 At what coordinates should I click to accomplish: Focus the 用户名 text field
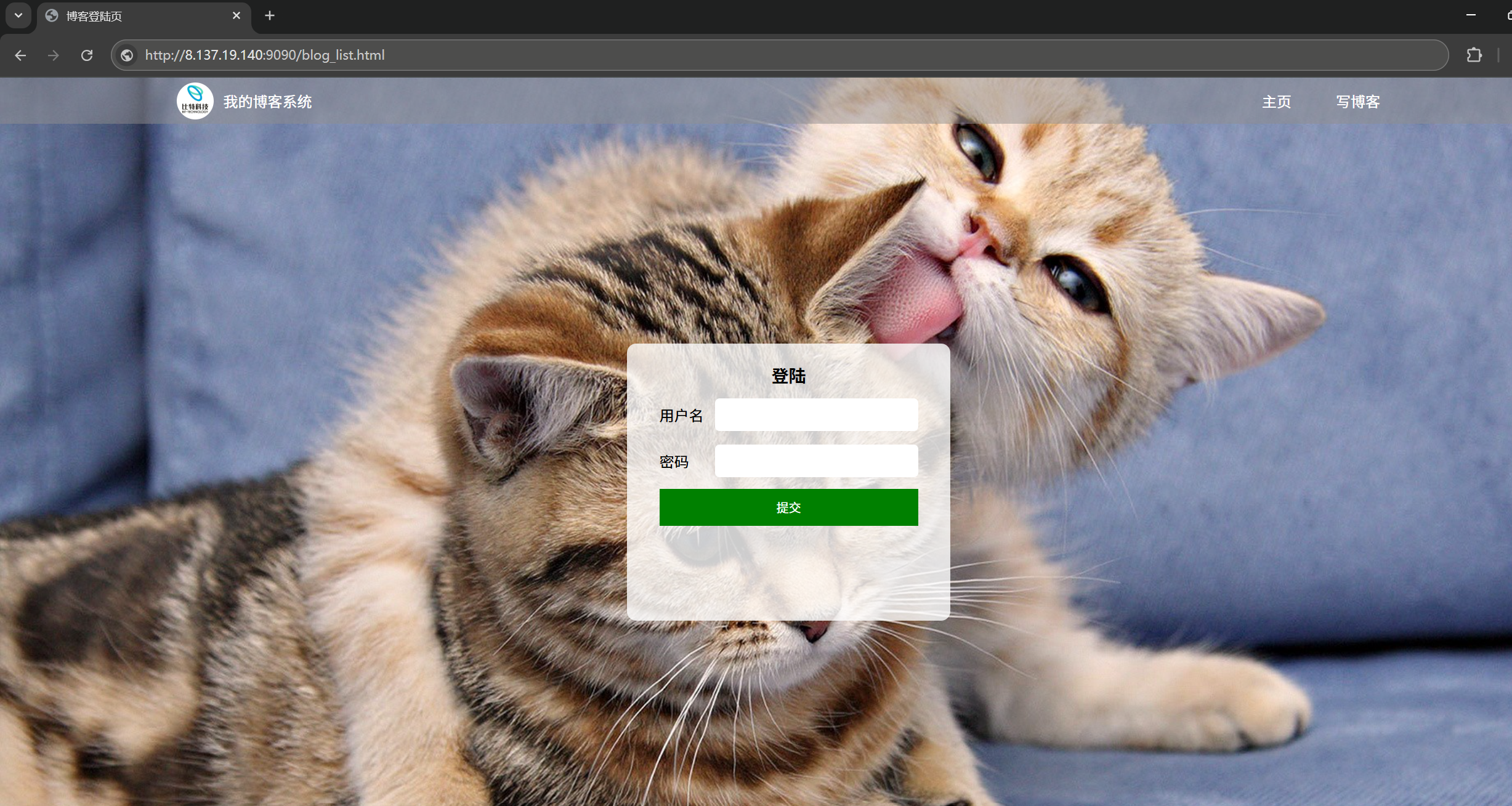tap(816, 415)
